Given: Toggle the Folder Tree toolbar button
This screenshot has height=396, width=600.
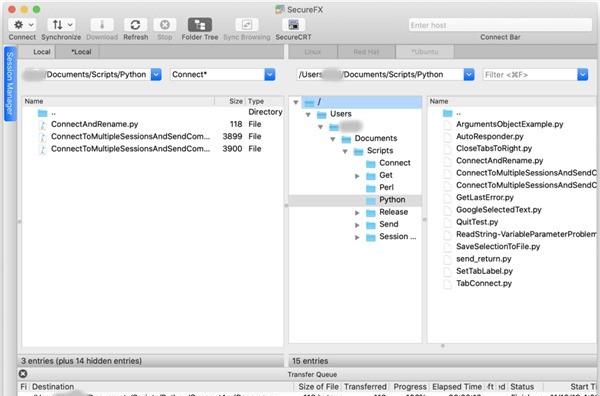Looking at the screenshot, I should [200, 25].
